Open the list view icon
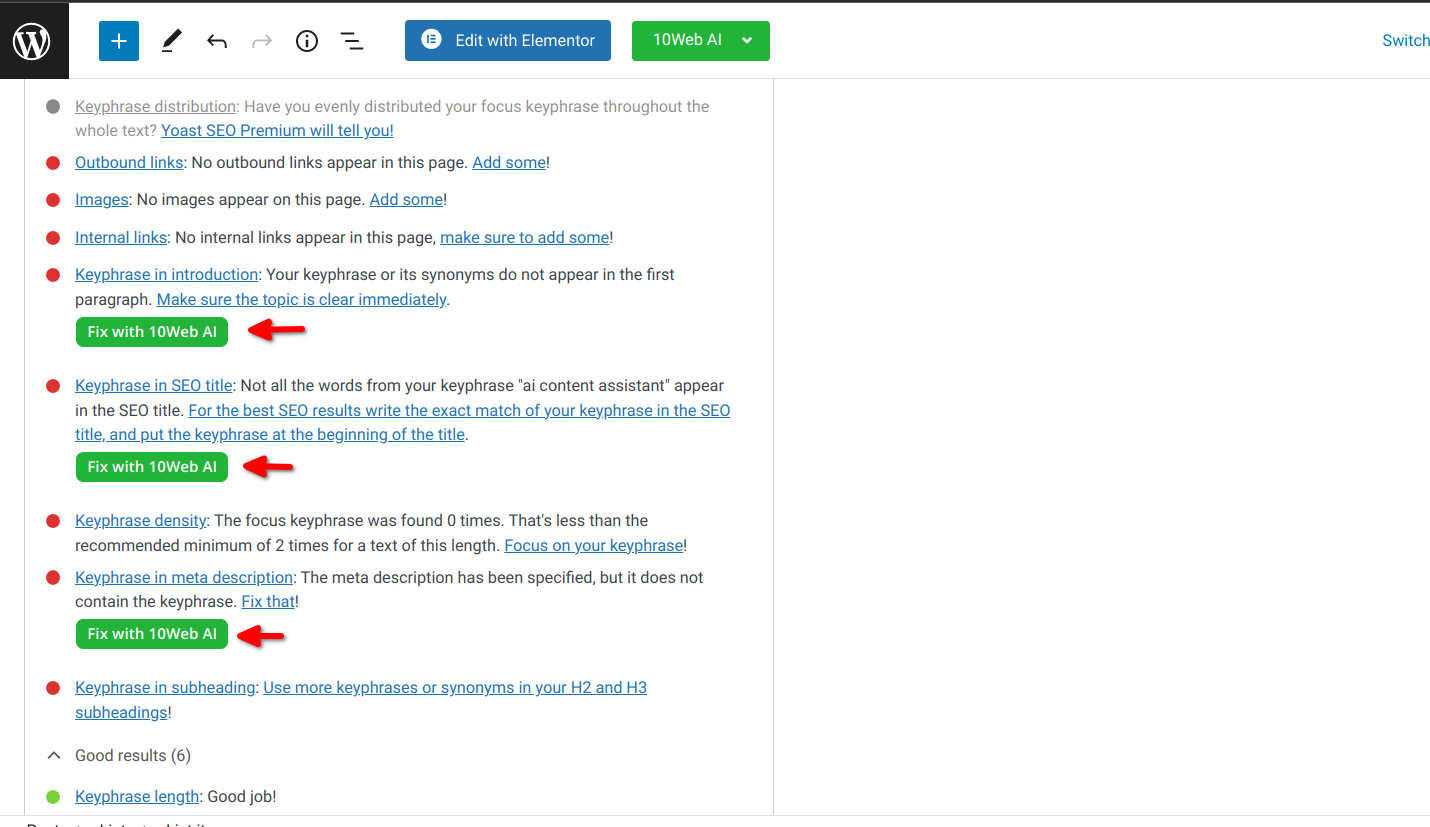The height and width of the screenshot is (827, 1430). pyautogui.click(x=352, y=41)
